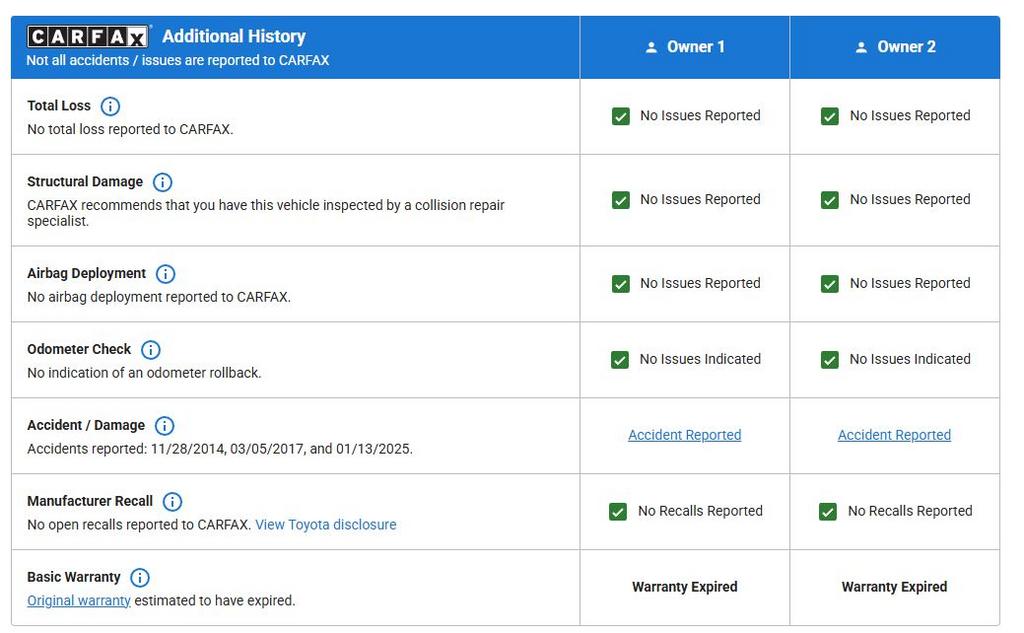Viewport: 1024px width, 633px height.
Task: Click the Manufacturer Recall info icon
Action: coord(173,502)
